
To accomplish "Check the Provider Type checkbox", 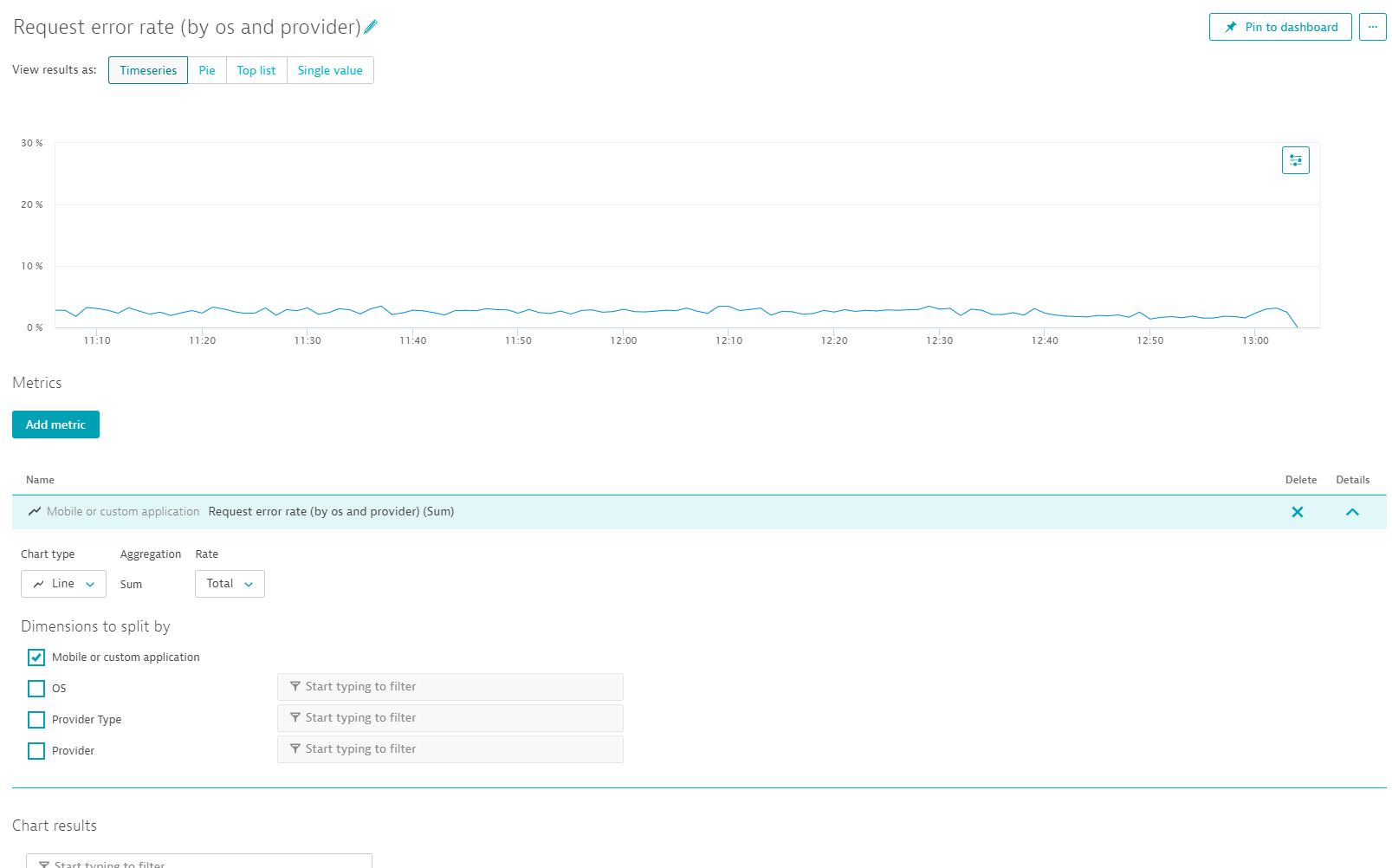I will 36,720.
